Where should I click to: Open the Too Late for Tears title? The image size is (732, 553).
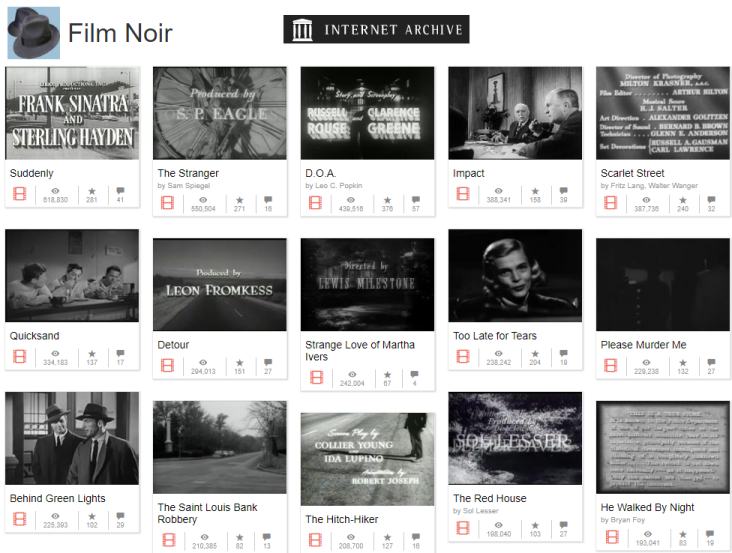(x=495, y=336)
